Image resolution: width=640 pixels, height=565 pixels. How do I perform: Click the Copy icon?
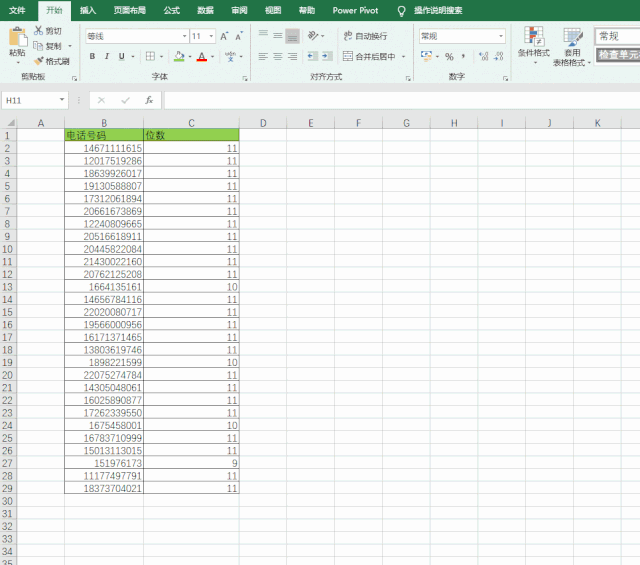(x=38, y=46)
